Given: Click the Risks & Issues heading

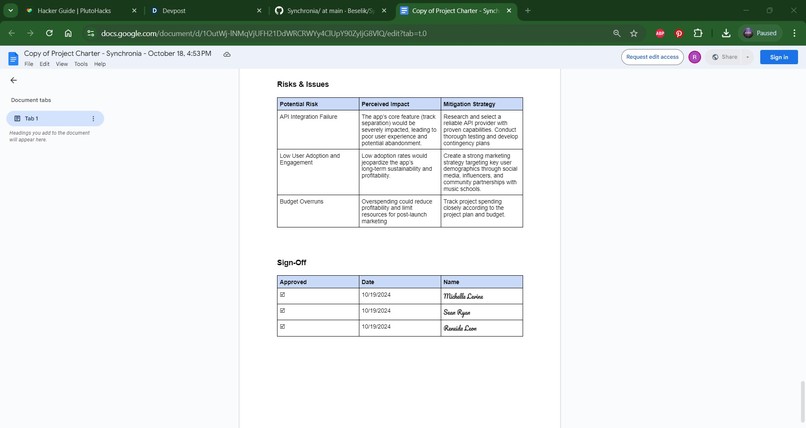Looking at the screenshot, I should point(303,84).
